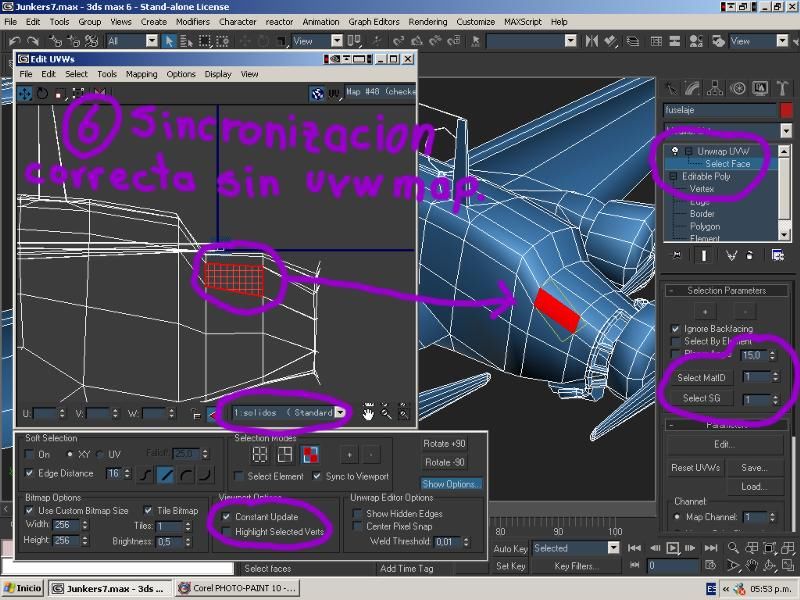The height and width of the screenshot is (600, 800).
Task: Choose Vertex sub-object selection mode icon
Action: [x=260, y=454]
